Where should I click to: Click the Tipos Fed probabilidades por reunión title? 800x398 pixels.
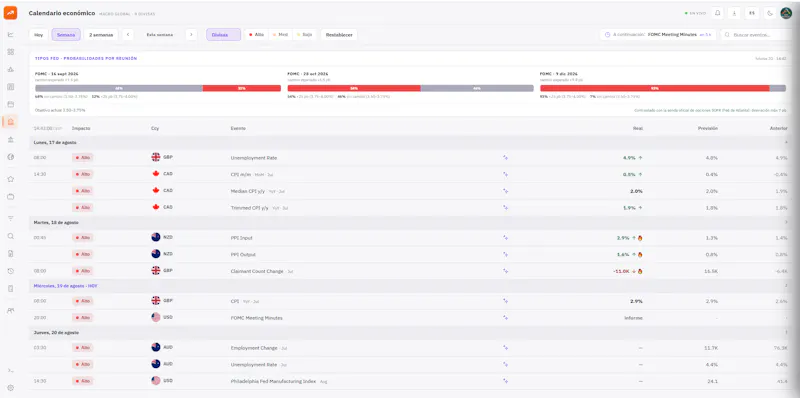point(86,59)
